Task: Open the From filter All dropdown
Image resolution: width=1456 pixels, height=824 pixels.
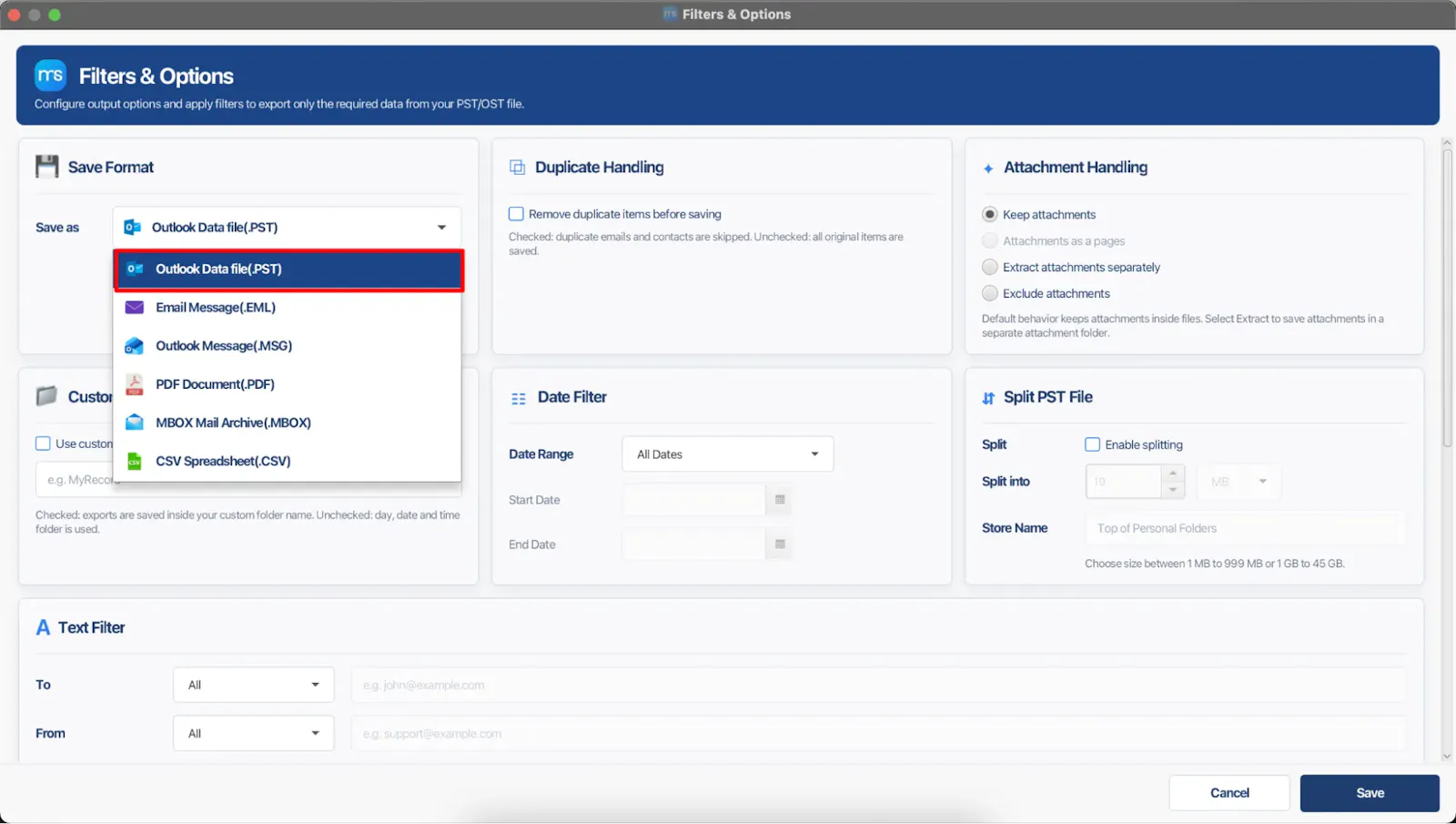Action: click(254, 733)
